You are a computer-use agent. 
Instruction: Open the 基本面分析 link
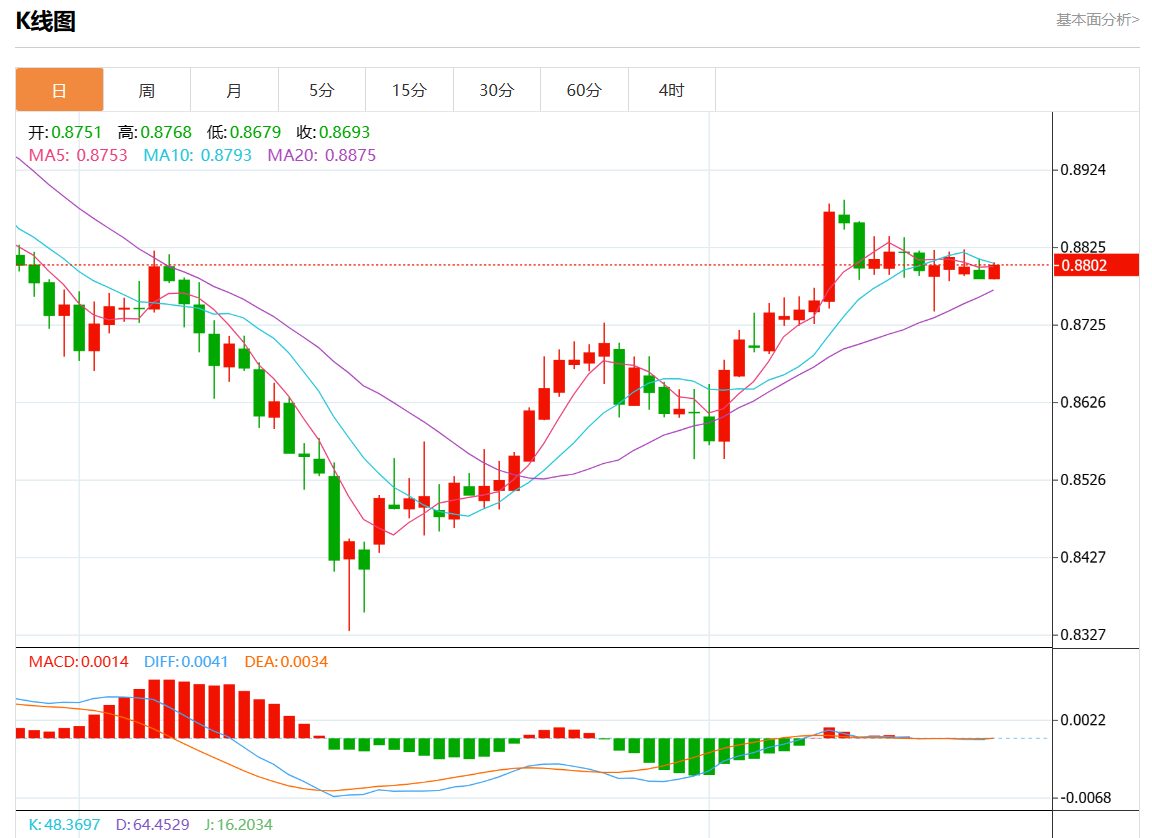tap(1097, 20)
